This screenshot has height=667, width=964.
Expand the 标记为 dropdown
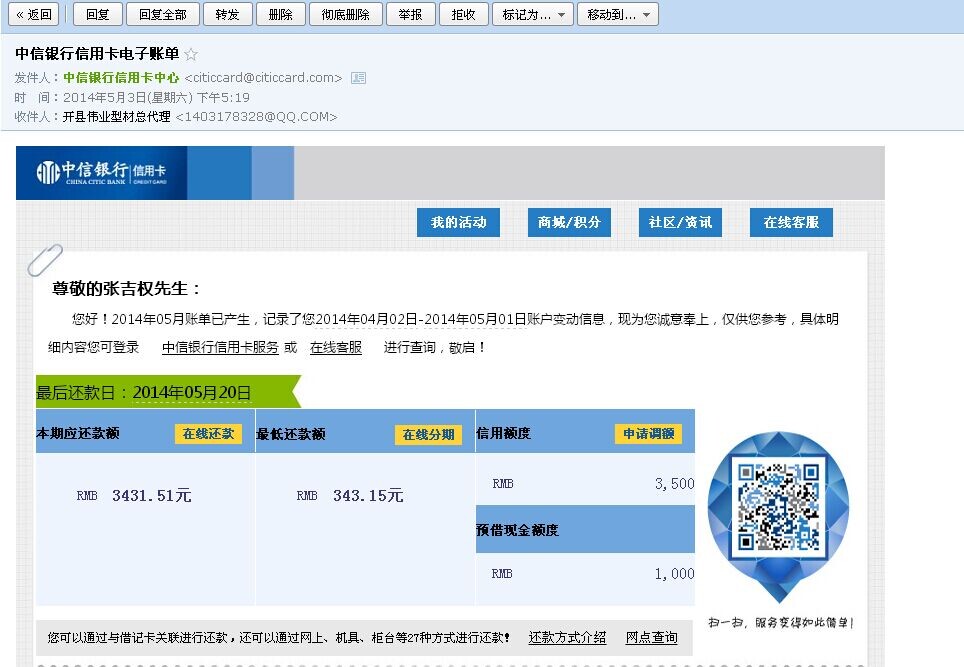534,15
